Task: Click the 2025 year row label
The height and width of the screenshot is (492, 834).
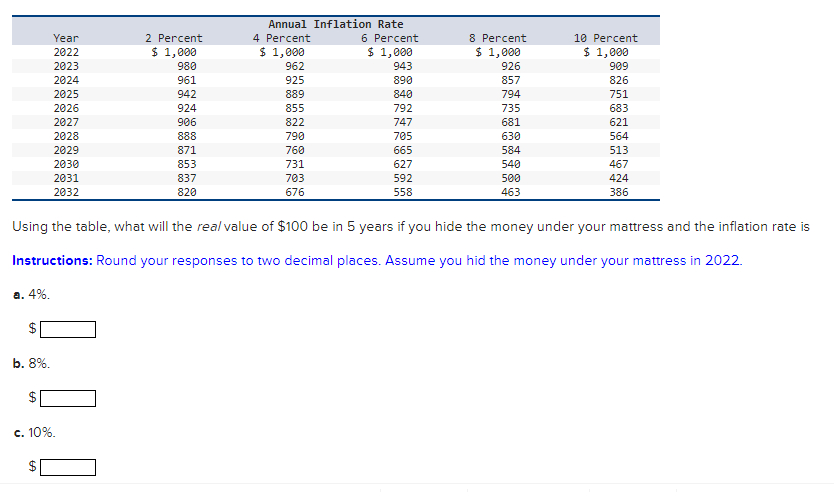Action: pos(66,94)
